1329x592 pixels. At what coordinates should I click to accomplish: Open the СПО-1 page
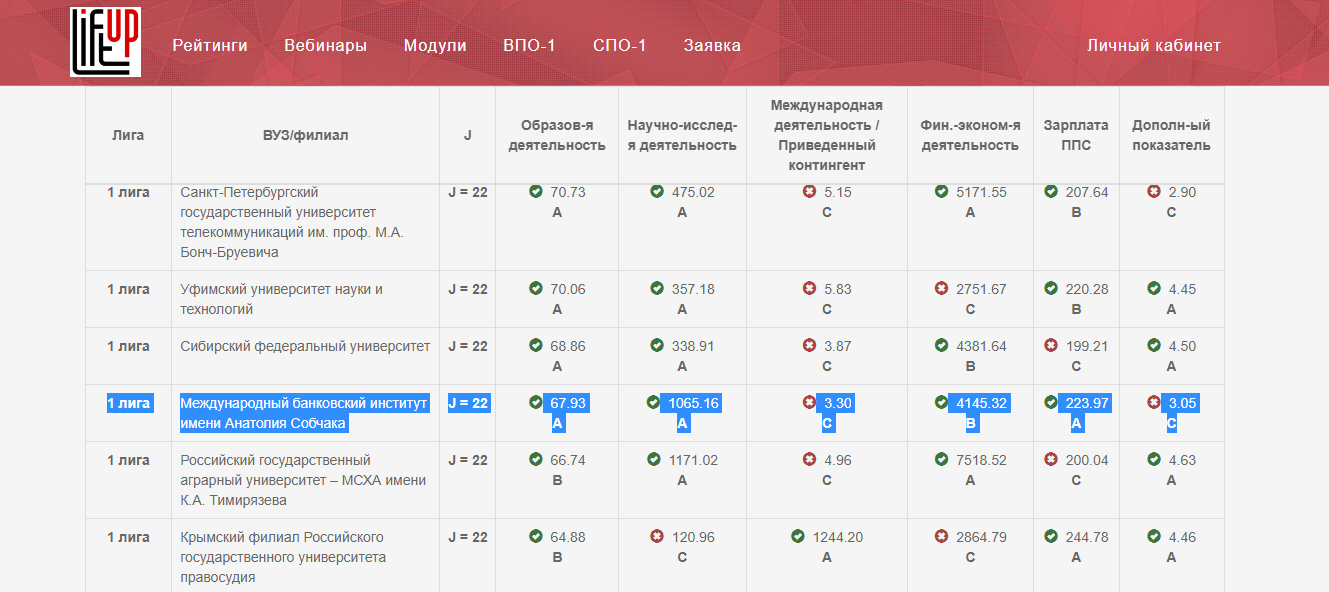(x=619, y=45)
